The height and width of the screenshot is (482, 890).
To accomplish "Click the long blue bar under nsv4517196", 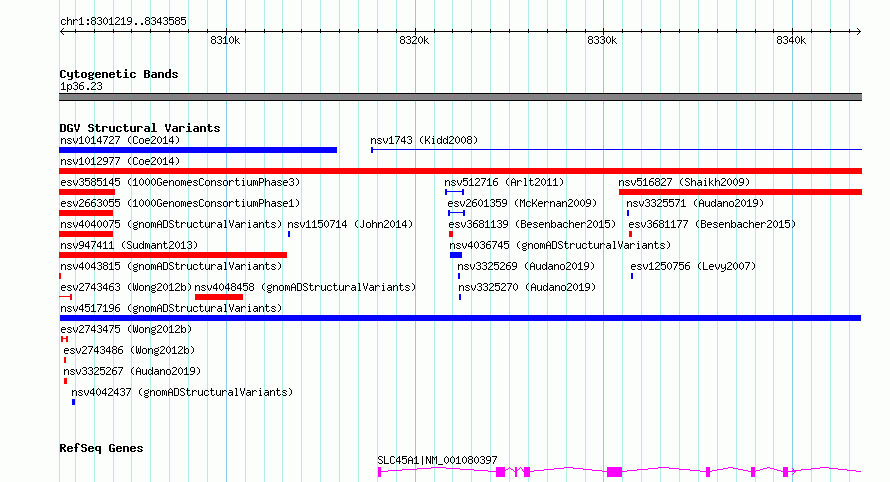I will click(x=460, y=318).
